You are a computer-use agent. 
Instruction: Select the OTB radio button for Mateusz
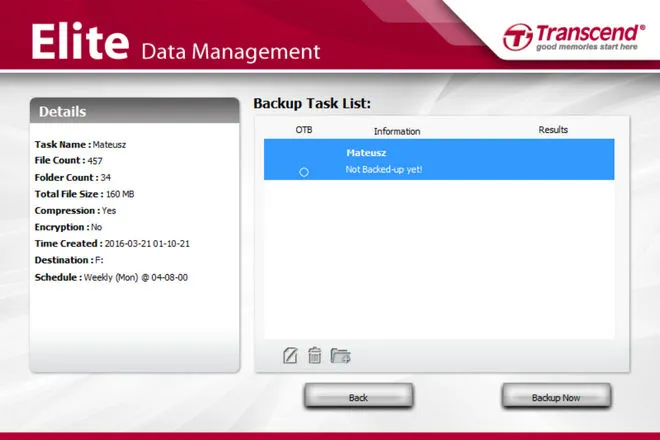click(x=304, y=172)
